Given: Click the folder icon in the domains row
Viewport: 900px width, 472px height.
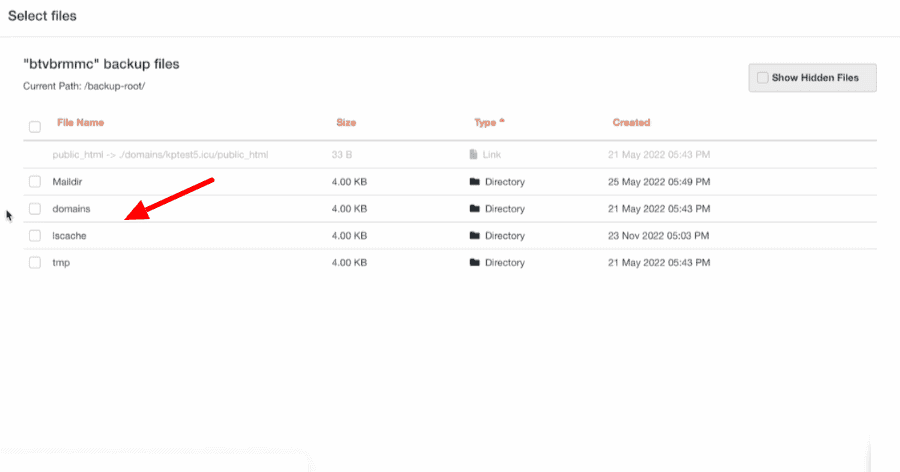Looking at the screenshot, I should coord(474,209).
